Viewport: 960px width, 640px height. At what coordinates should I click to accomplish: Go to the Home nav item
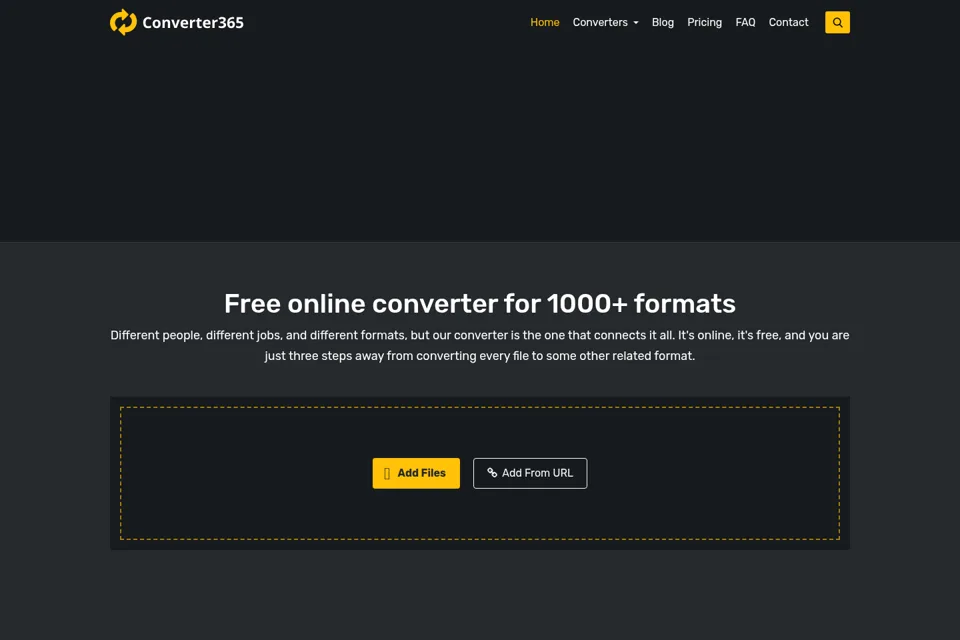click(x=544, y=23)
